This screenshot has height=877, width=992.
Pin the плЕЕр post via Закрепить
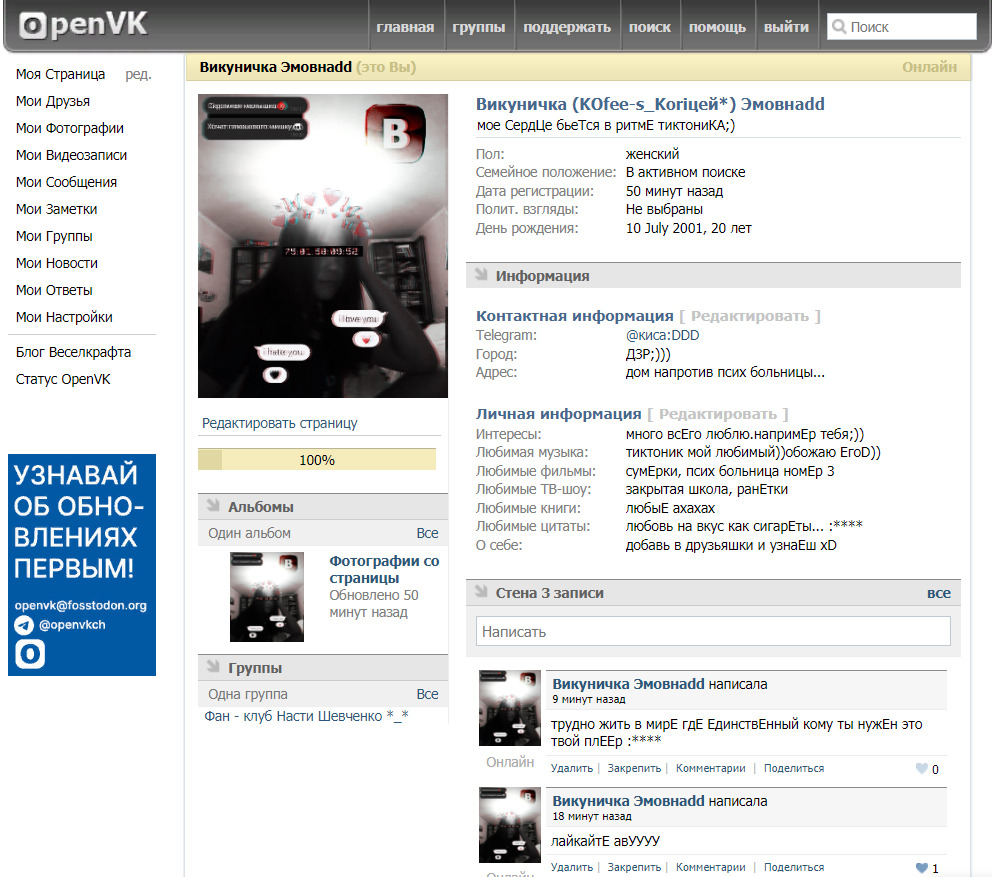point(634,768)
